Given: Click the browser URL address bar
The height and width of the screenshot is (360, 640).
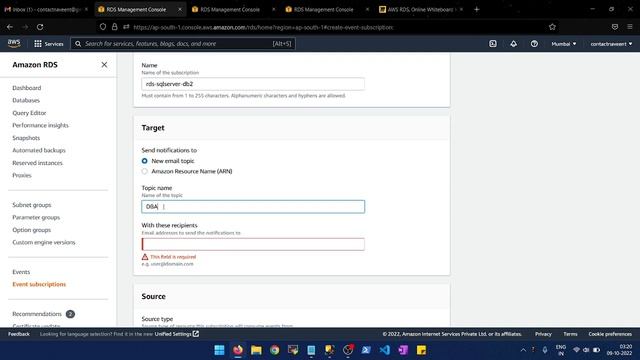Looking at the screenshot, I should point(322,27).
